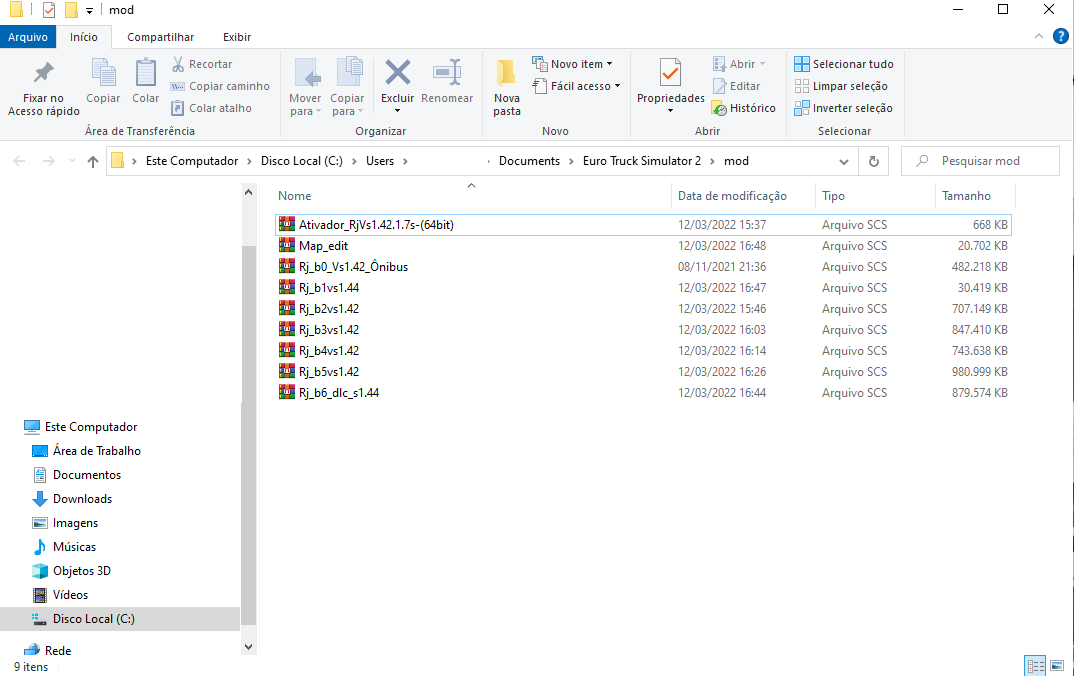Refresh the mod folder view
This screenshot has height=676, width=1074.
coord(873,161)
